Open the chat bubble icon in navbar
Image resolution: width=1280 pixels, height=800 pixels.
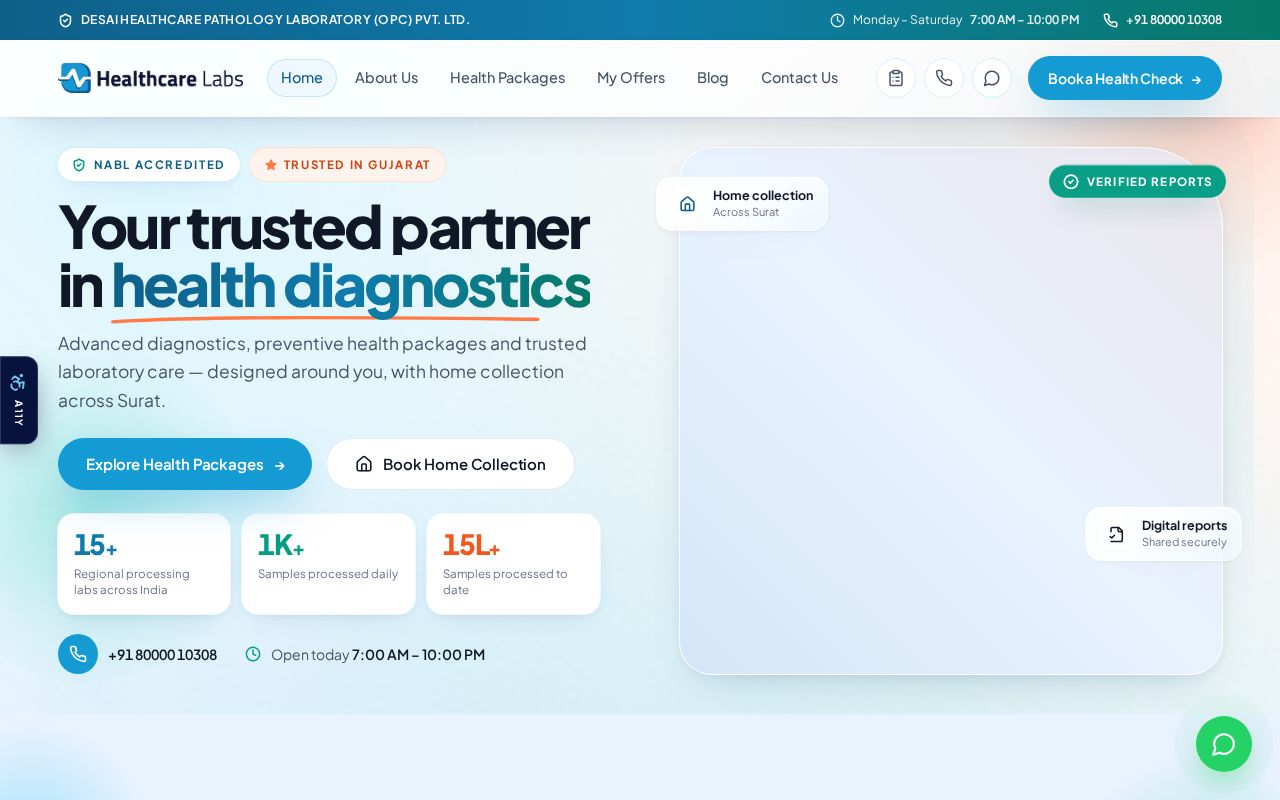tap(992, 78)
